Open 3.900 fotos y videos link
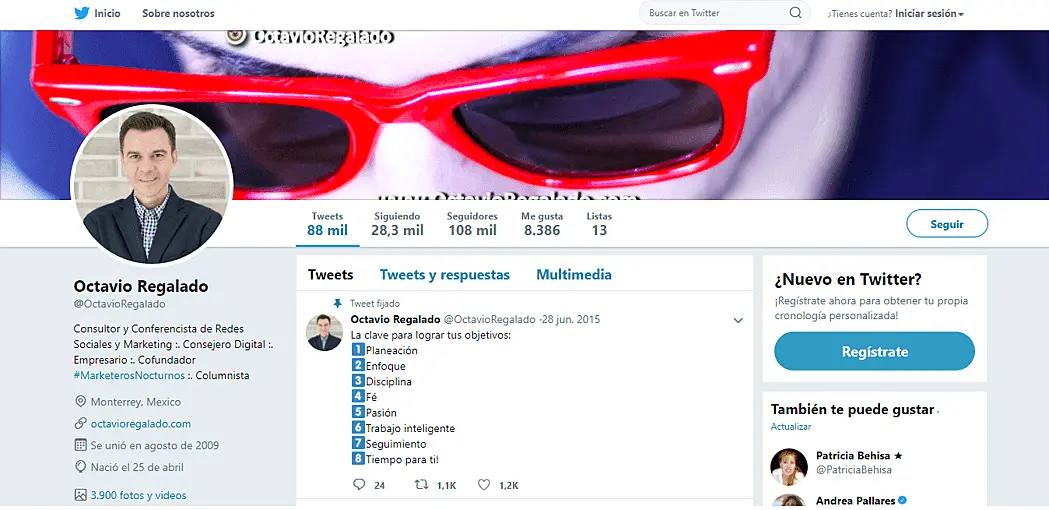 (x=138, y=495)
